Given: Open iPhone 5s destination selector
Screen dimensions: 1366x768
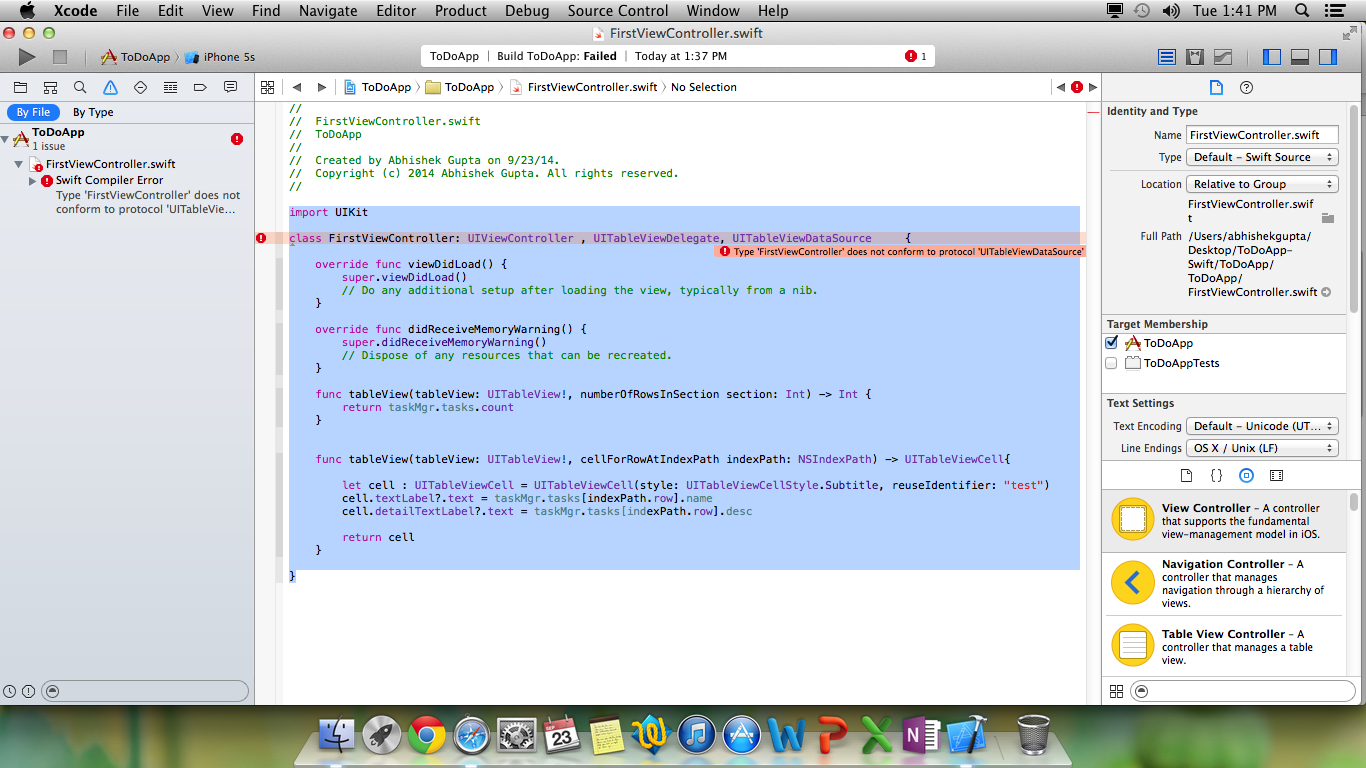Looking at the screenshot, I should point(221,57).
